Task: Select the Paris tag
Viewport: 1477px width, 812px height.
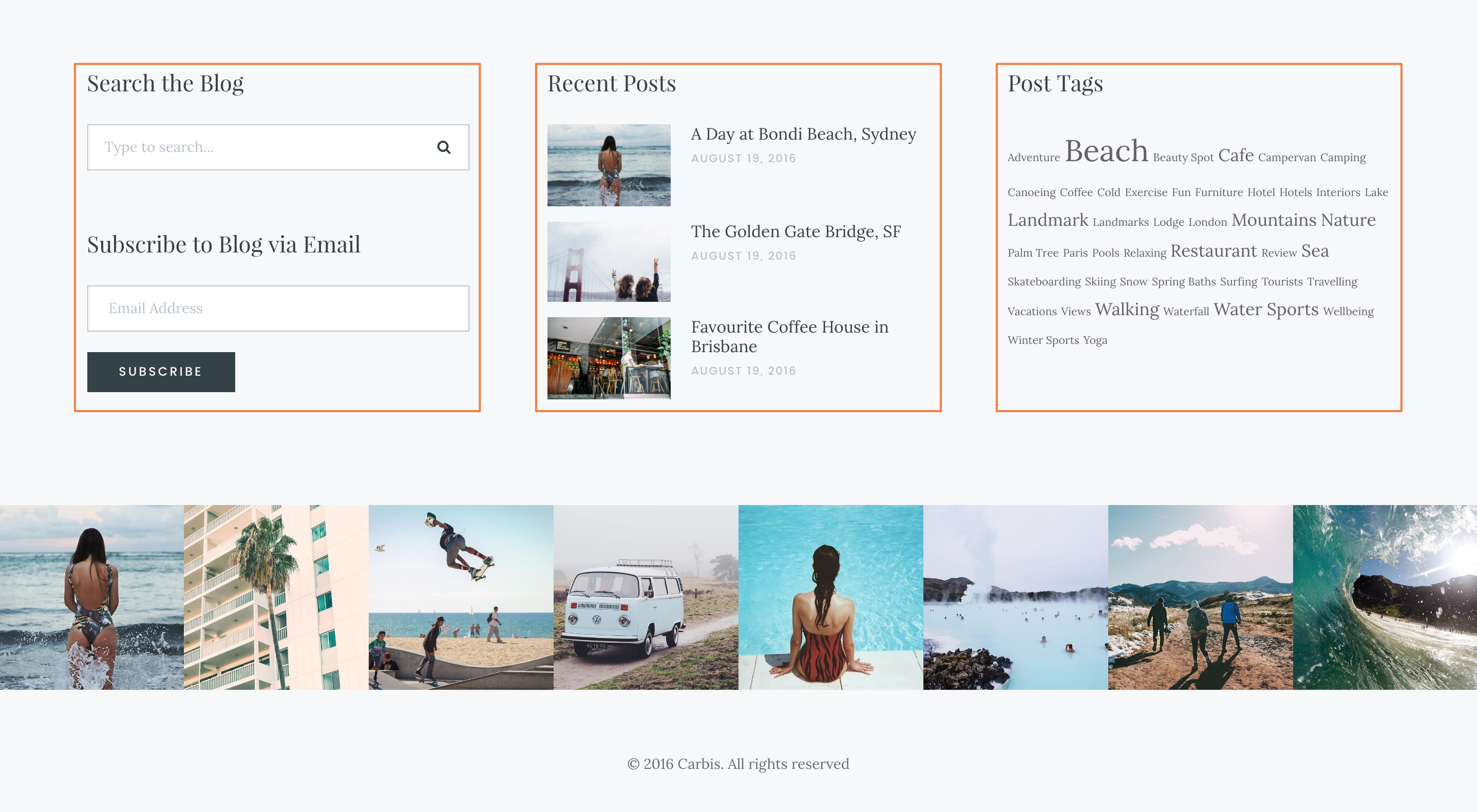Action: point(1074,253)
